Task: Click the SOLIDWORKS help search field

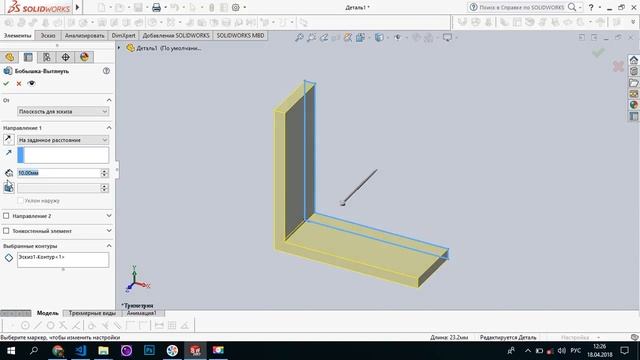Action: pos(522,7)
